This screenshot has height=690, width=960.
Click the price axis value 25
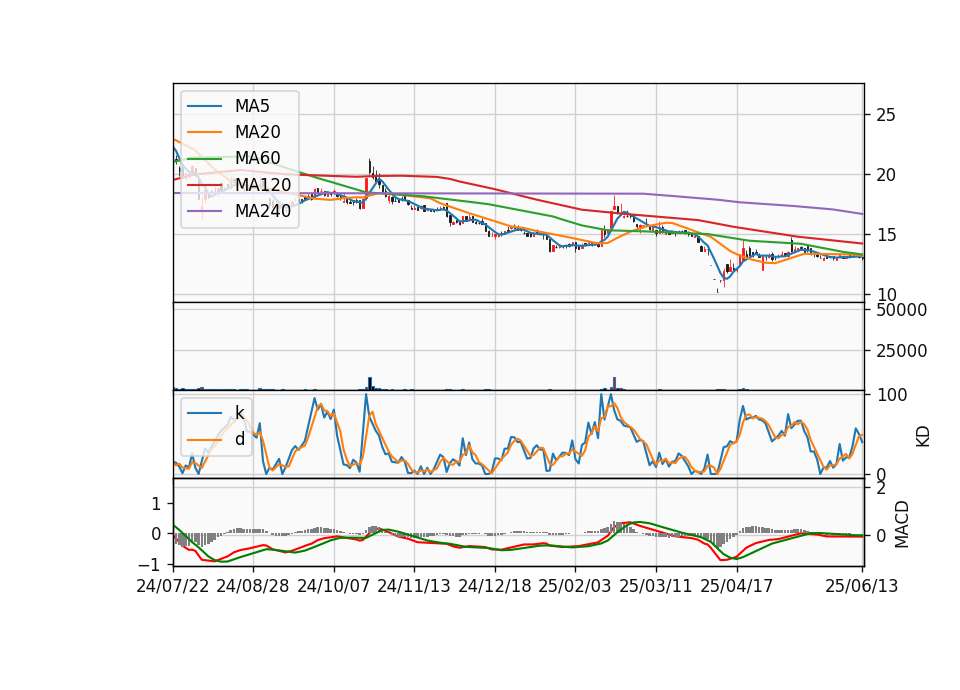coord(885,115)
